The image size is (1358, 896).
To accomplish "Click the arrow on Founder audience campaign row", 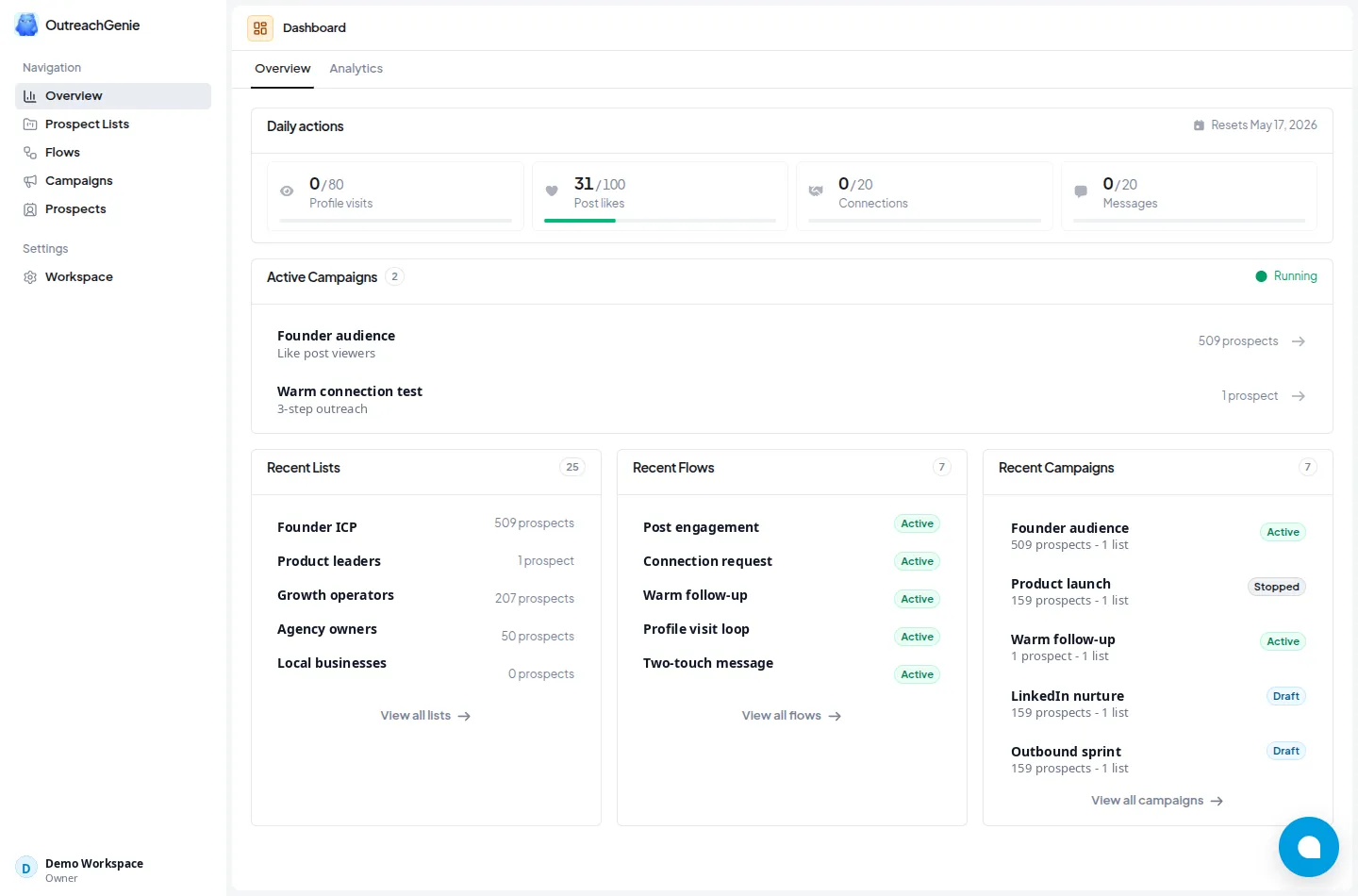I will [1299, 341].
